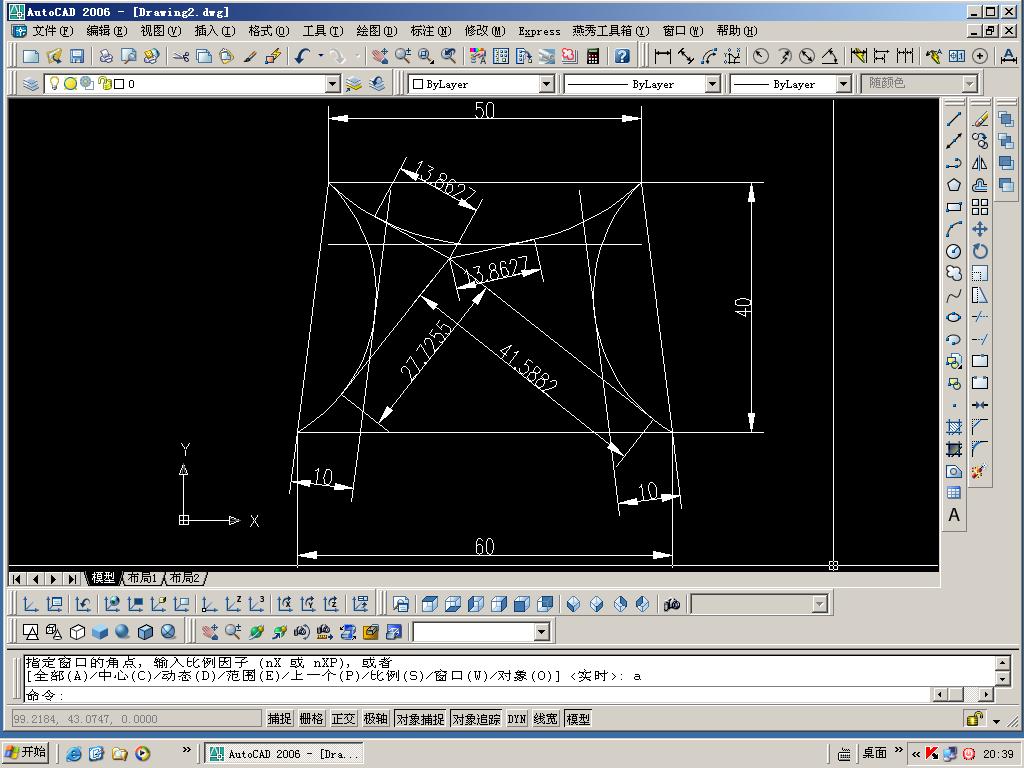Toggle 栅格 grid display
1024x768 pixels.
[x=312, y=719]
